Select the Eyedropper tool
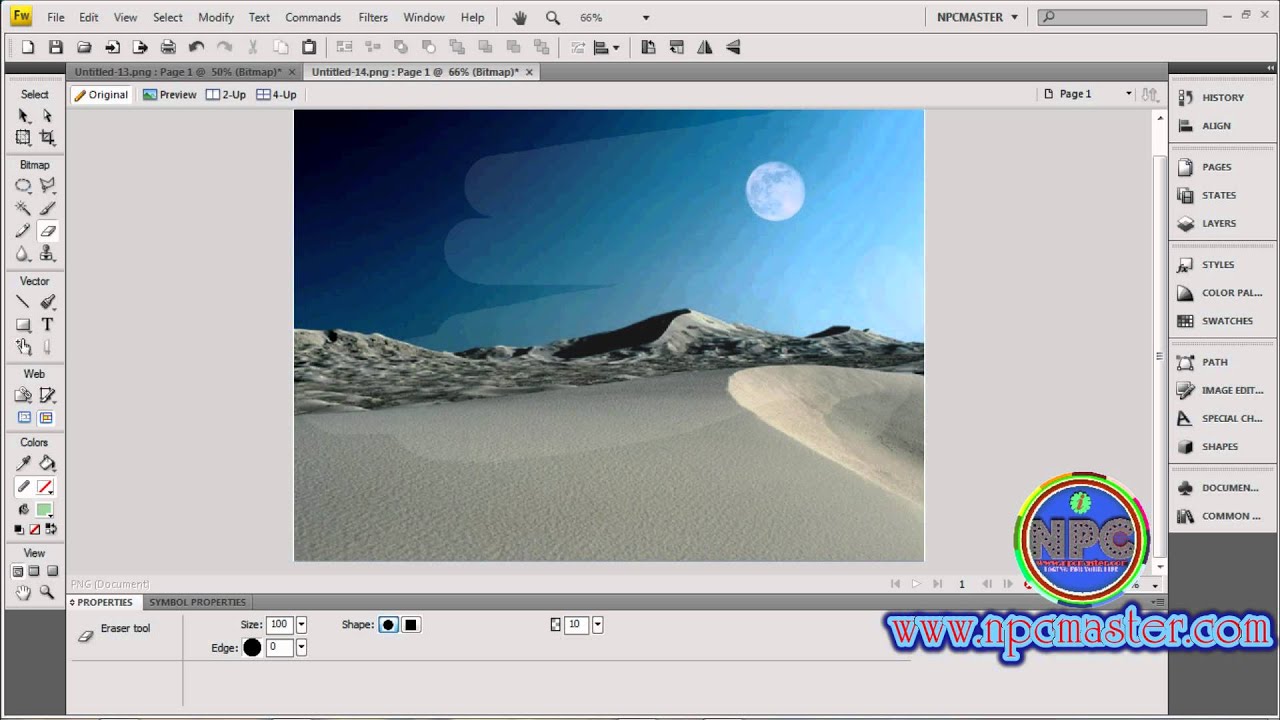The height and width of the screenshot is (720, 1280). coord(23,463)
